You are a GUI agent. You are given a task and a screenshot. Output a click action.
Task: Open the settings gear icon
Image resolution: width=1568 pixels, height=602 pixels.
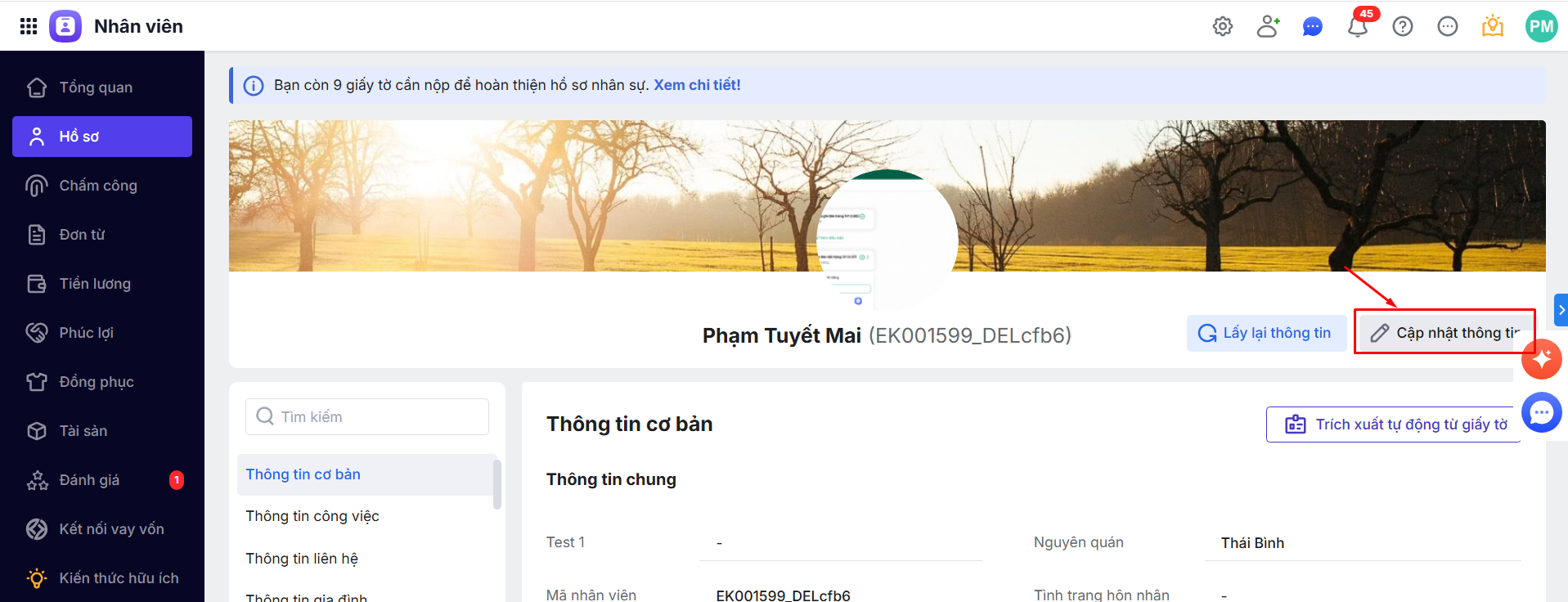[x=1223, y=26]
